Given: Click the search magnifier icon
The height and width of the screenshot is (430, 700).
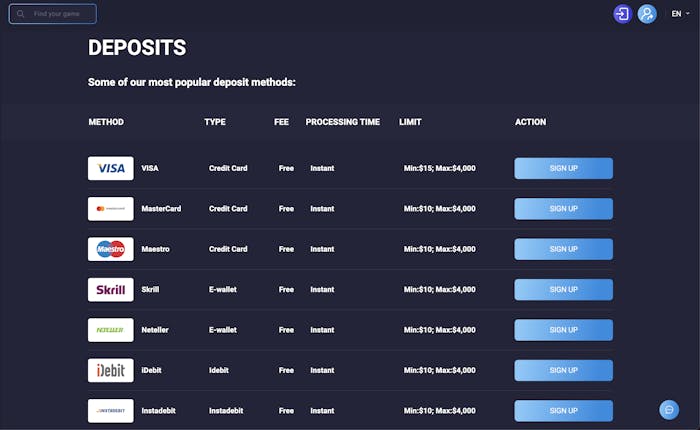Looking at the screenshot, I should point(21,14).
